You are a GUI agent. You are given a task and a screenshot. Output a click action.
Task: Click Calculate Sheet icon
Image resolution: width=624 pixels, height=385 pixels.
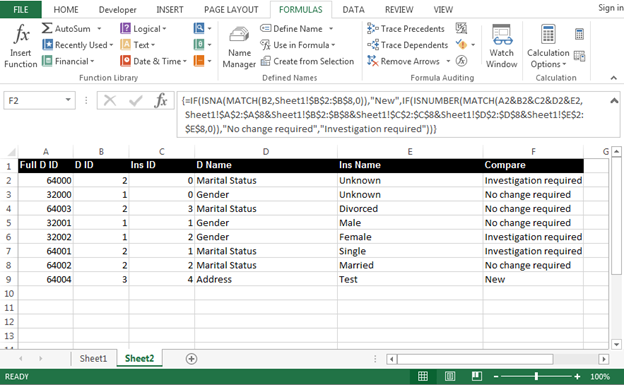pos(579,56)
